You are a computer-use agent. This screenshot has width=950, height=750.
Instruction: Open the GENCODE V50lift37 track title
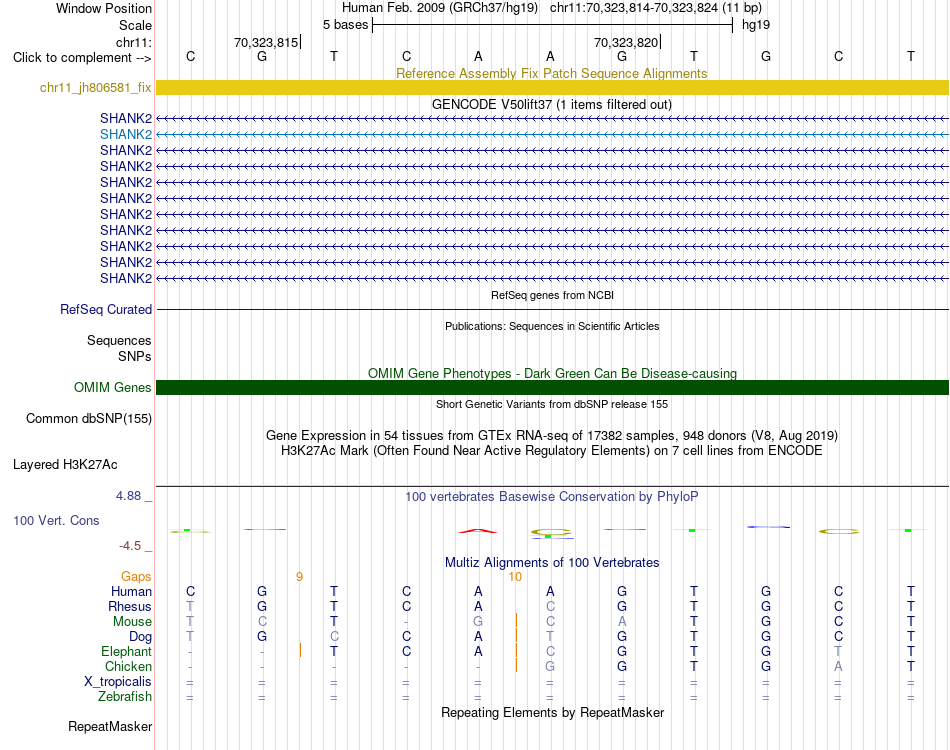tap(551, 104)
